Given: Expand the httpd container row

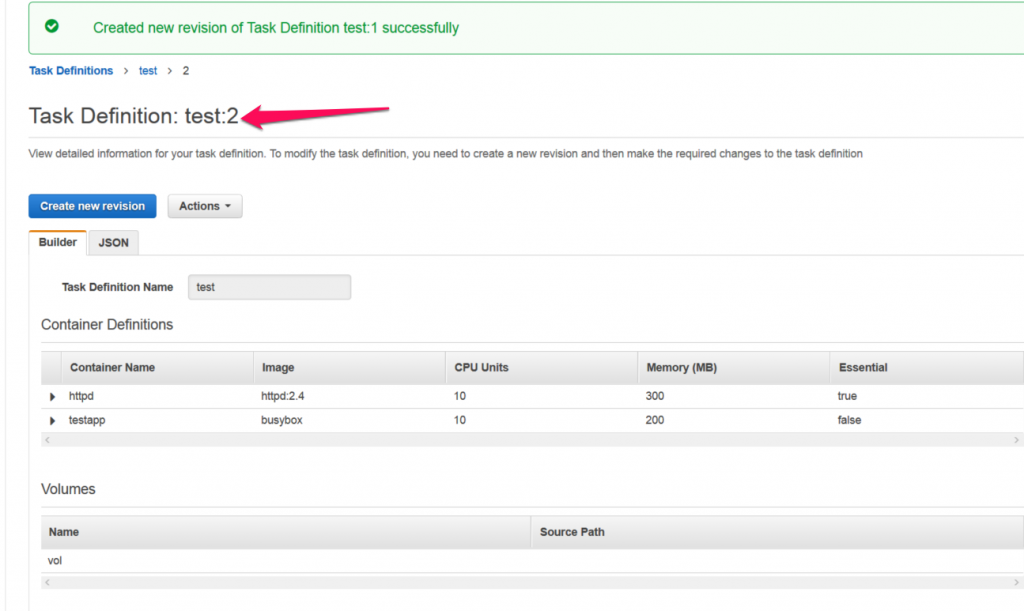Looking at the screenshot, I should (x=52, y=397).
